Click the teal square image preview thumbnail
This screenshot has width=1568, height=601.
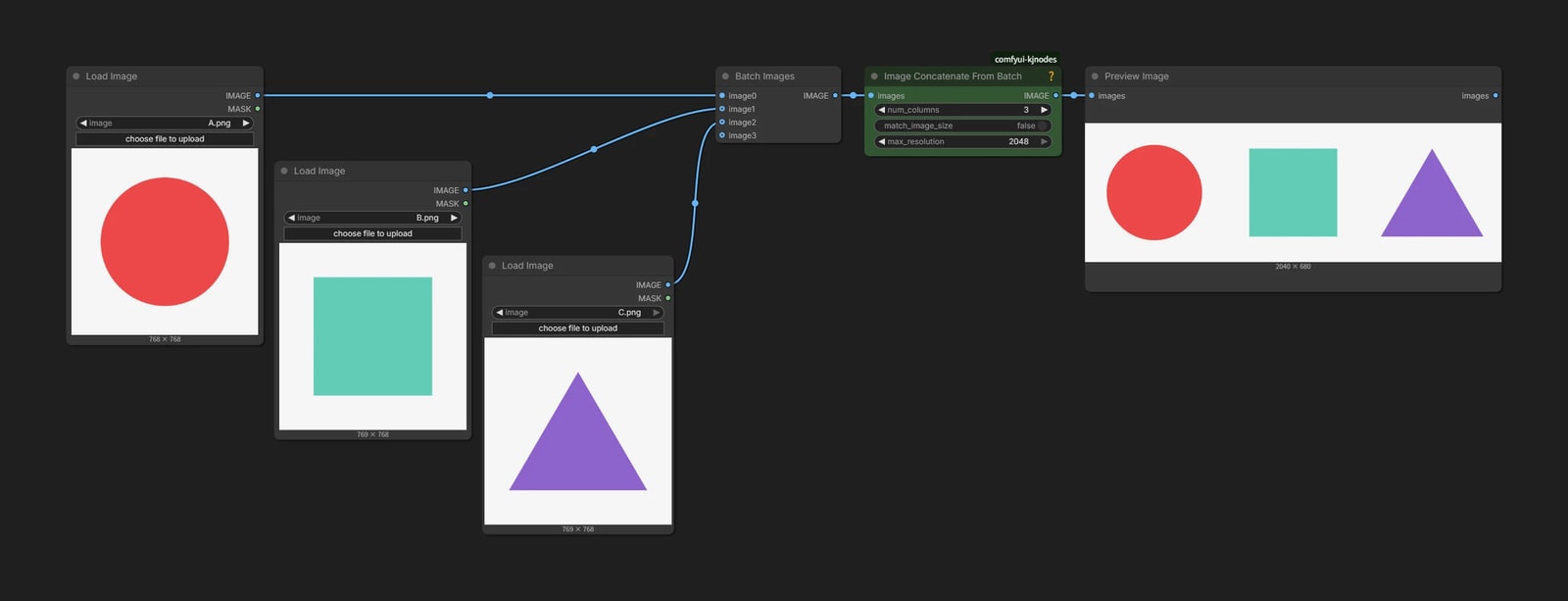(x=372, y=336)
